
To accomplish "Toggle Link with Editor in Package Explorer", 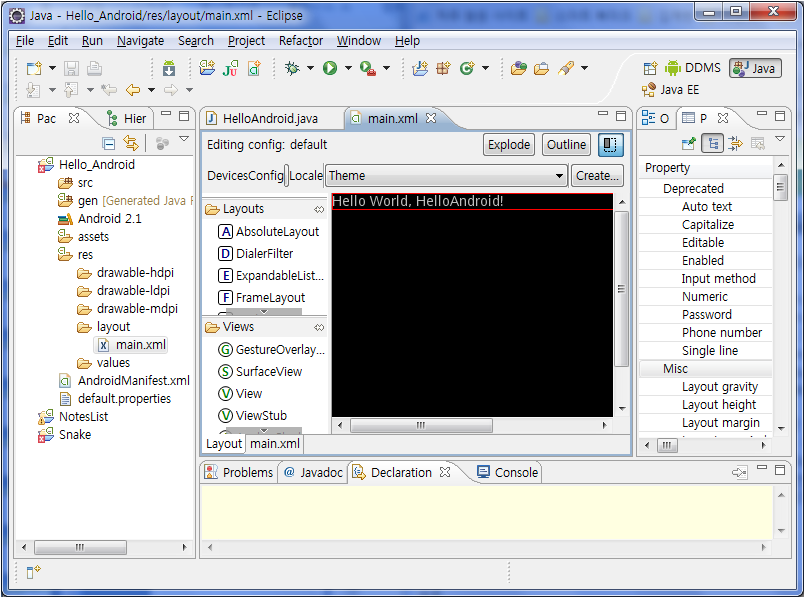I will (x=131, y=143).
